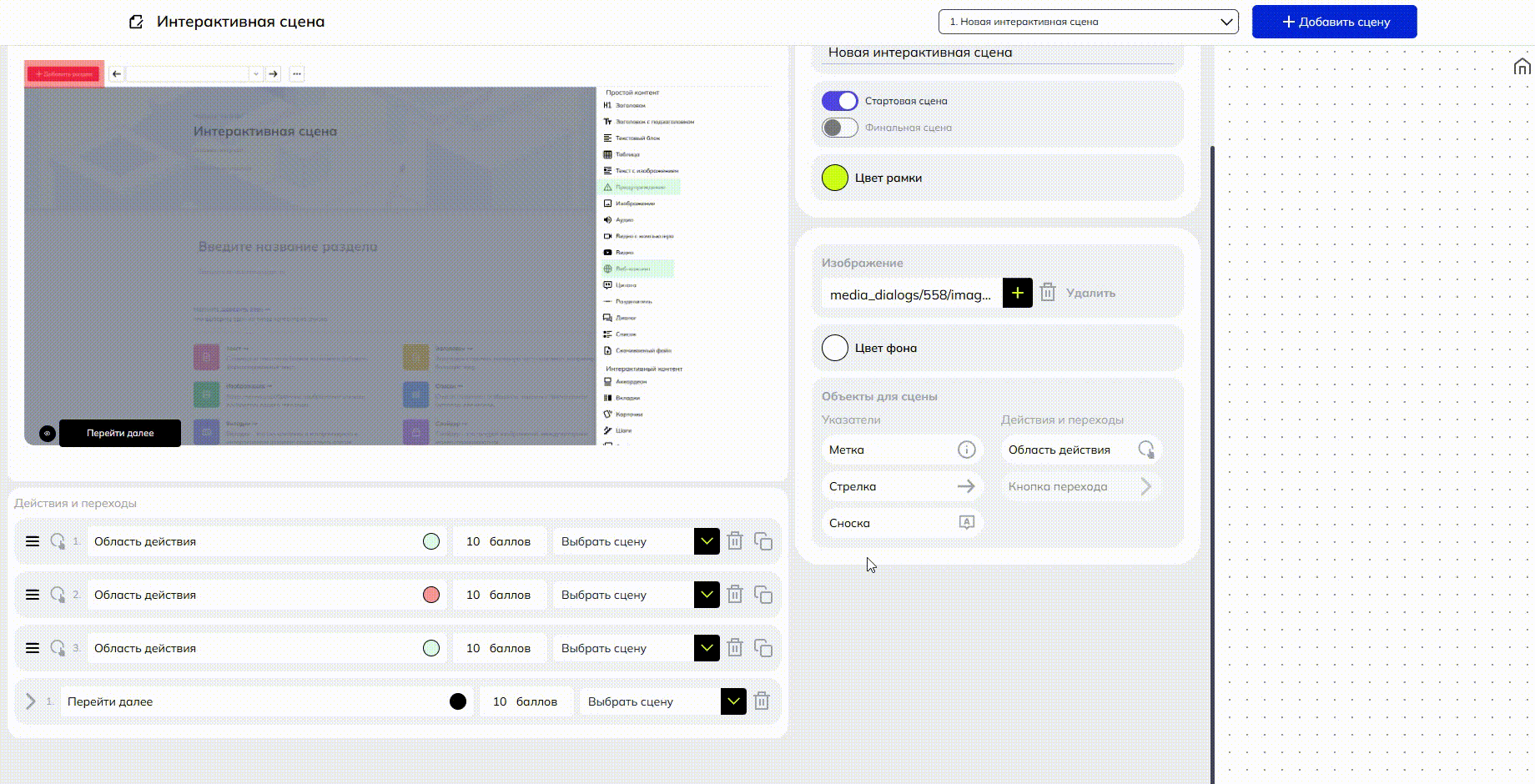
Task: Click the scene name input field
Action: coord(998,53)
